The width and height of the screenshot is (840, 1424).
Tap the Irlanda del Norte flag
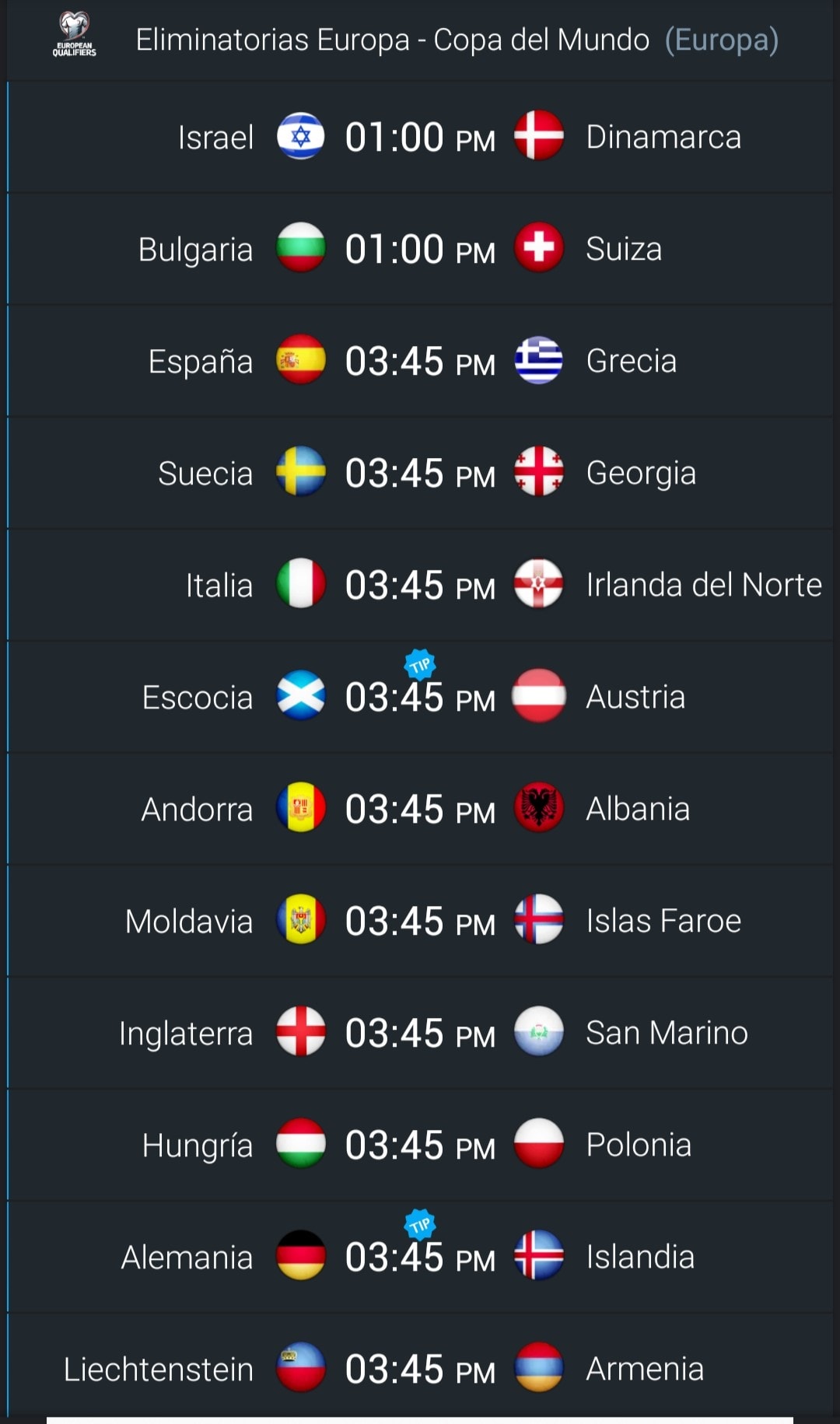(x=539, y=583)
